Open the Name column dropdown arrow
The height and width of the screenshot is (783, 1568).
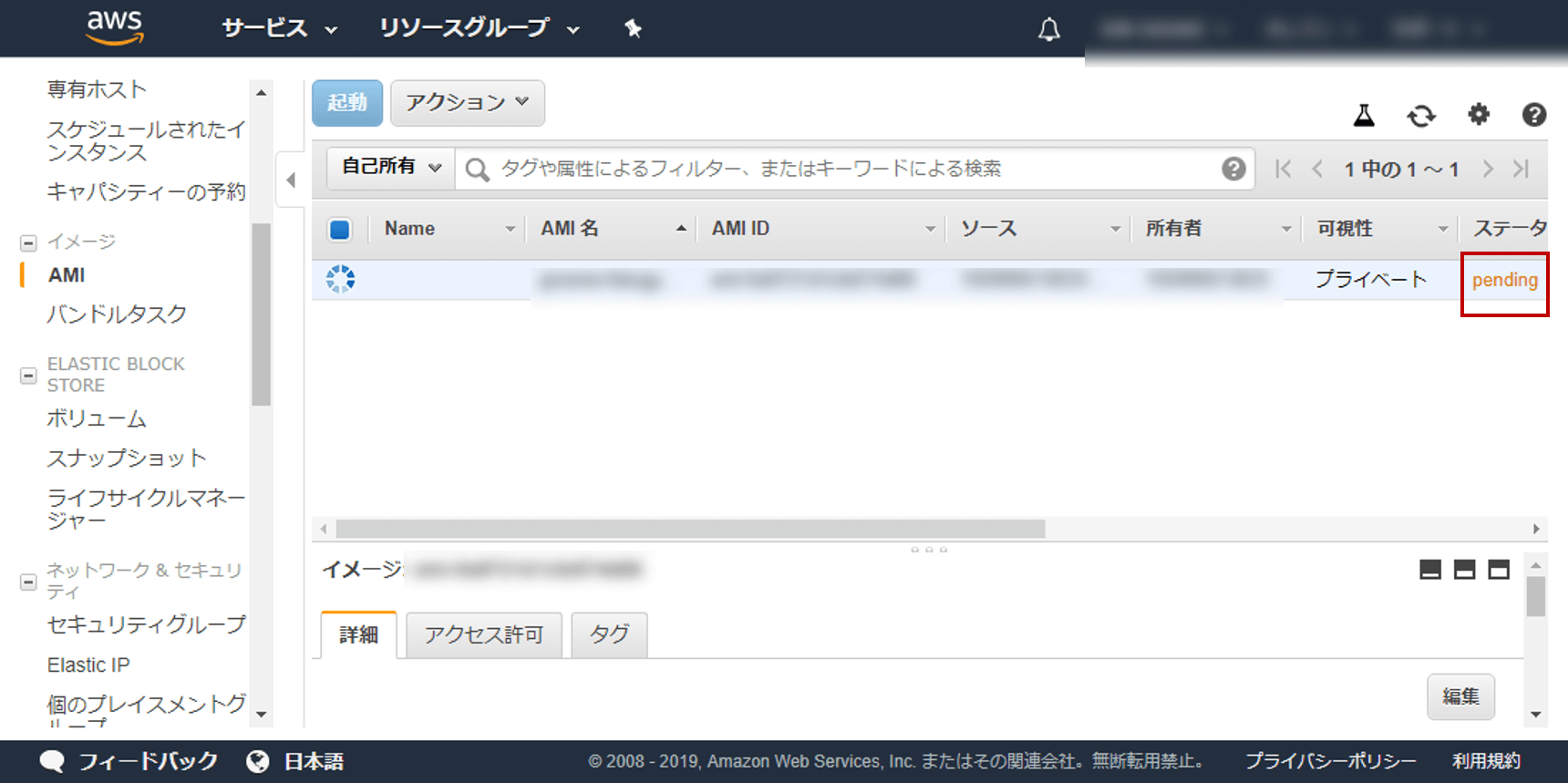[x=511, y=229]
